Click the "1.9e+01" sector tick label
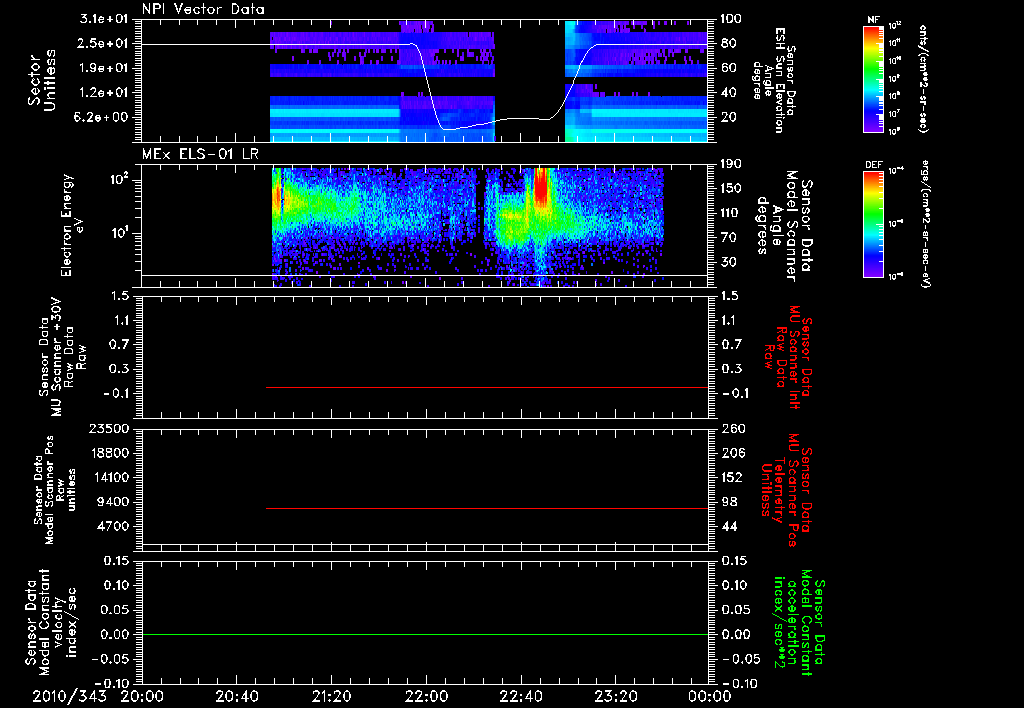The height and width of the screenshot is (708, 1024). pyautogui.click(x=104, y=68)
